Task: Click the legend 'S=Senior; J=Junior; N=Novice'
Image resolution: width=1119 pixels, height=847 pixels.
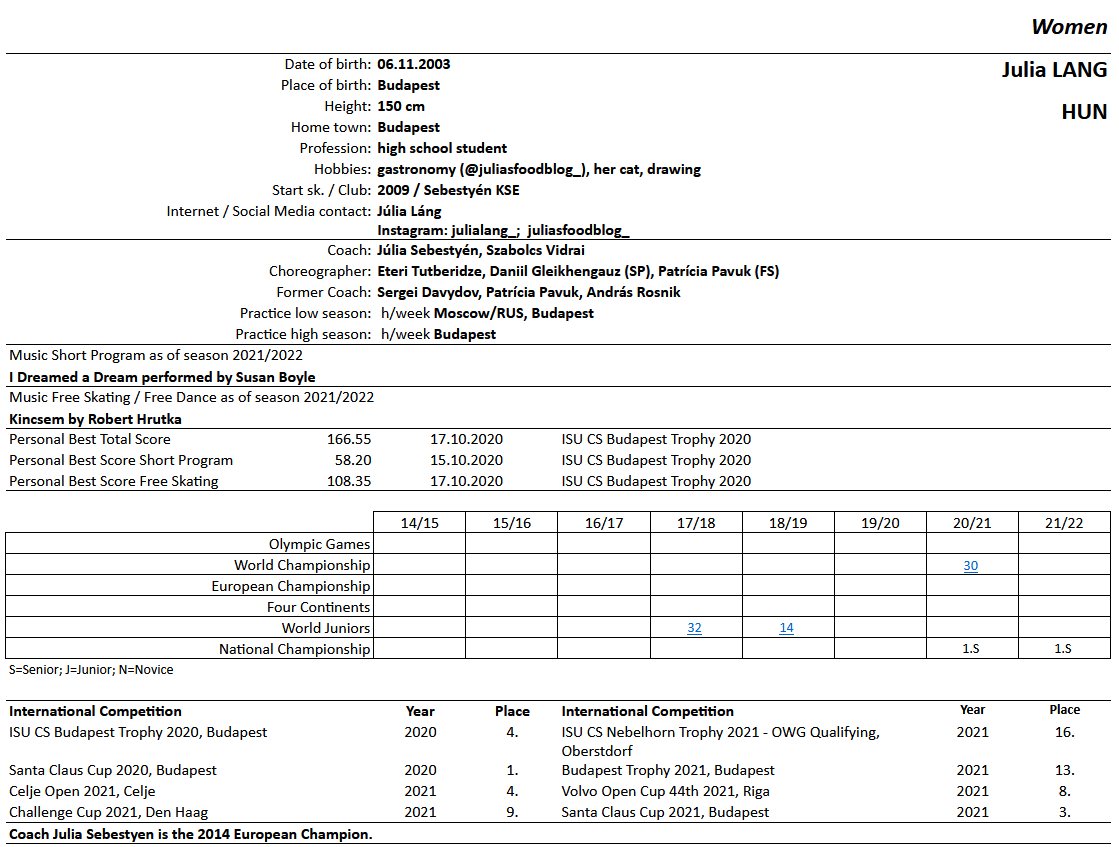Action: [x=91, y=670]
